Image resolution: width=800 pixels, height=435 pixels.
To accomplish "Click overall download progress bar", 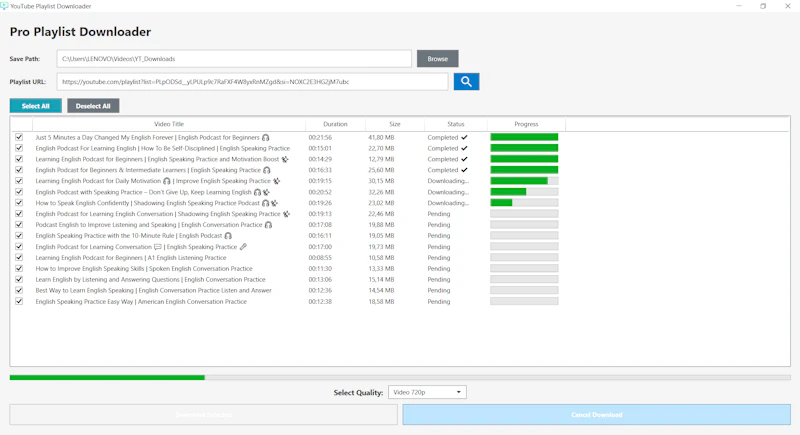I will point(400,377).
